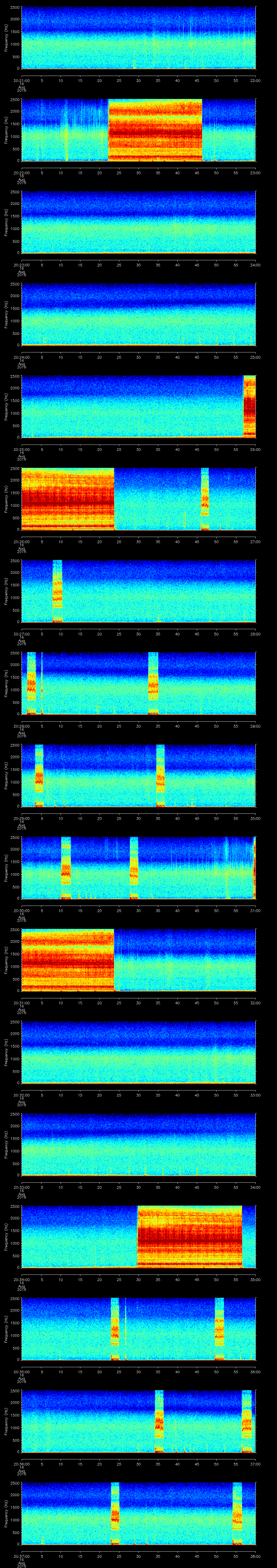Click the wide red burst starting the 20:31:00 panel
Viewport: 277px width, 1568px height.
click(x=68, y=960)
